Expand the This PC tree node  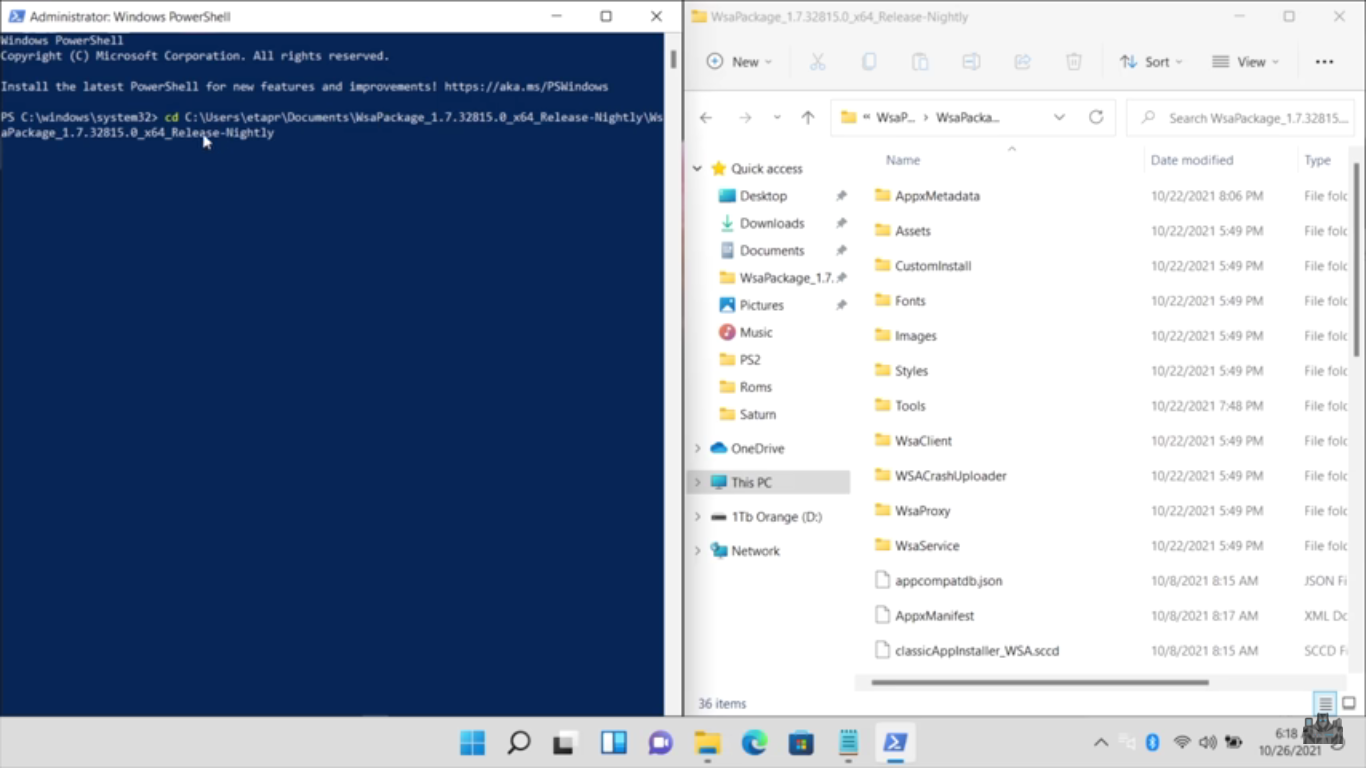[x=697, y=482]
